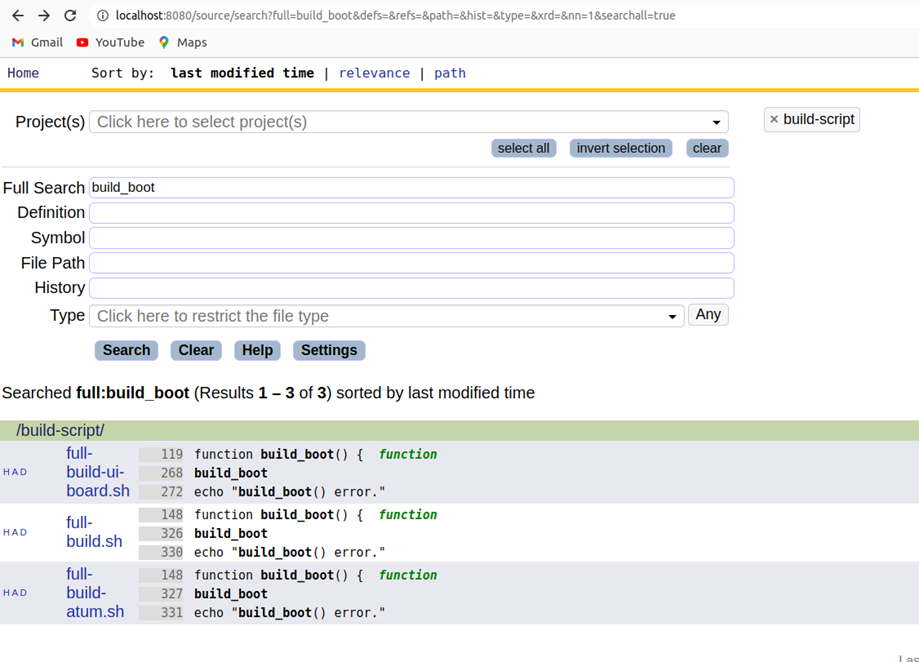Open History (H) for full-build.sh
The height and width of the screenshot is (662, 919).
[6, 533]
